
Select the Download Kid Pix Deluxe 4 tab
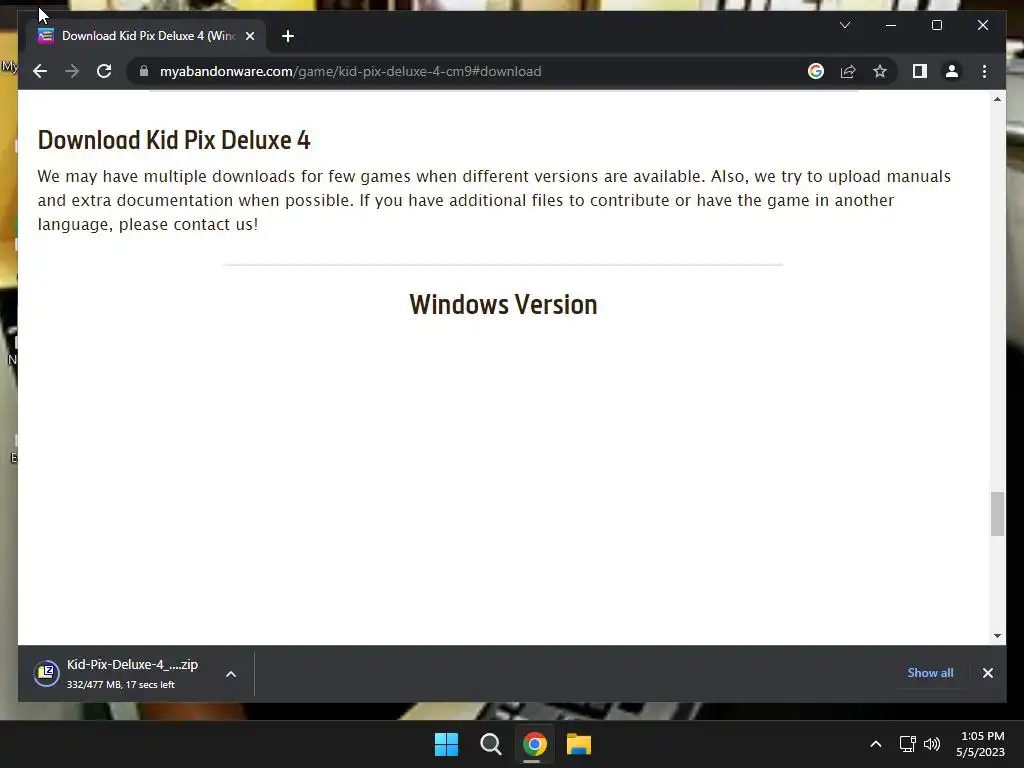click(x=147, y=36)
